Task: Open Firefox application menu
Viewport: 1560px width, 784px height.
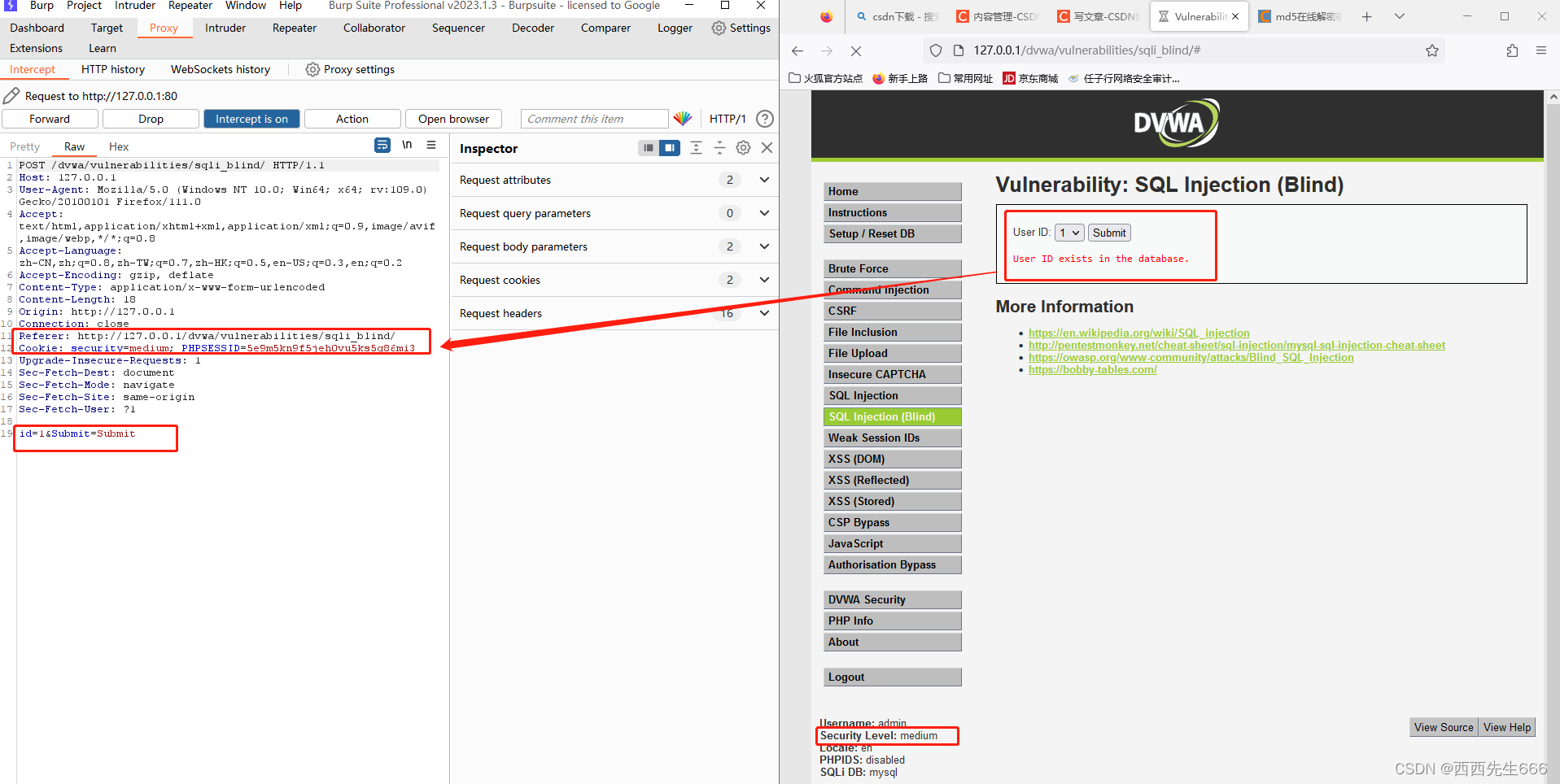Action: (x=1541, y=50)
